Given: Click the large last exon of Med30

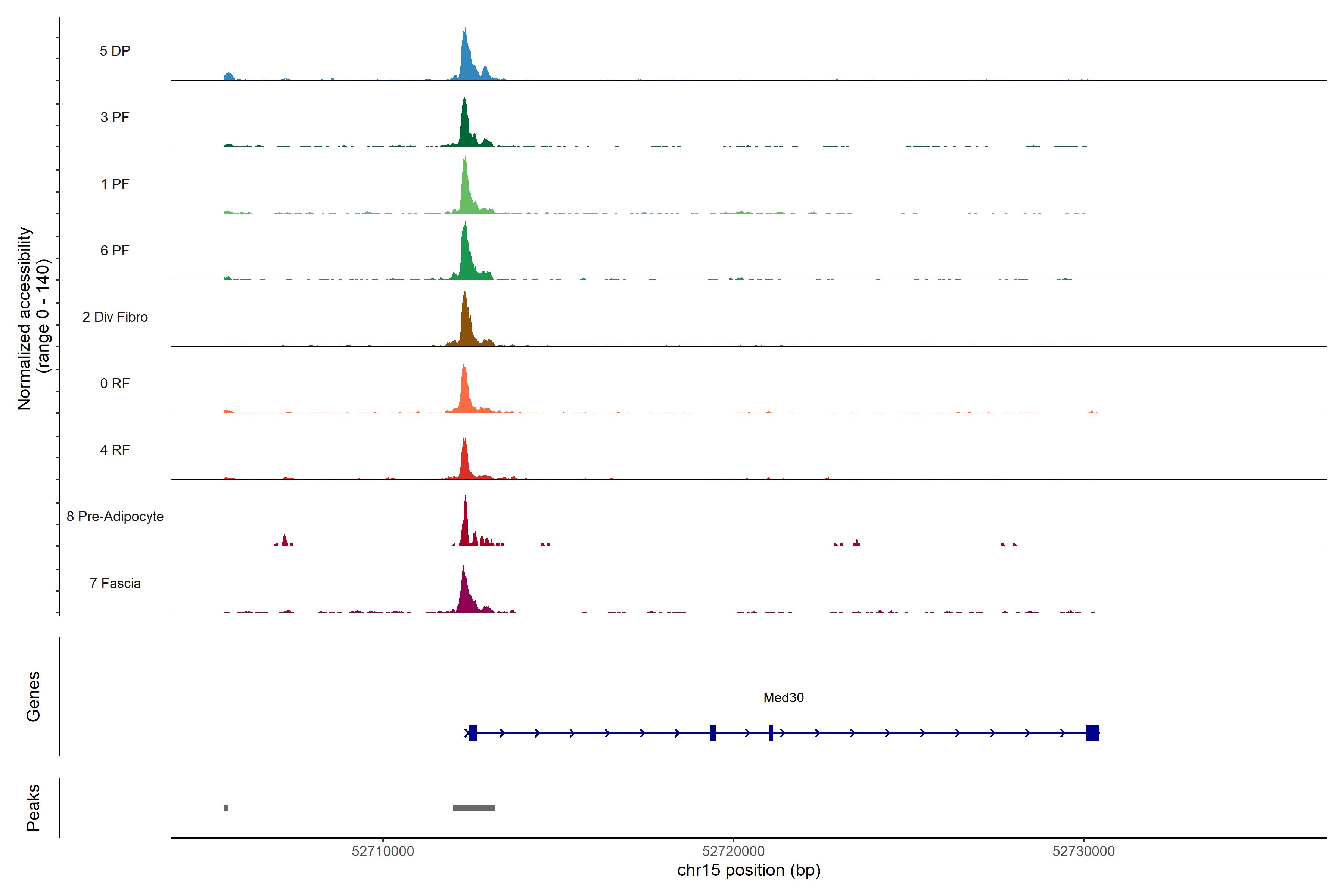Looking at the screenshot, I should 1092,732.
